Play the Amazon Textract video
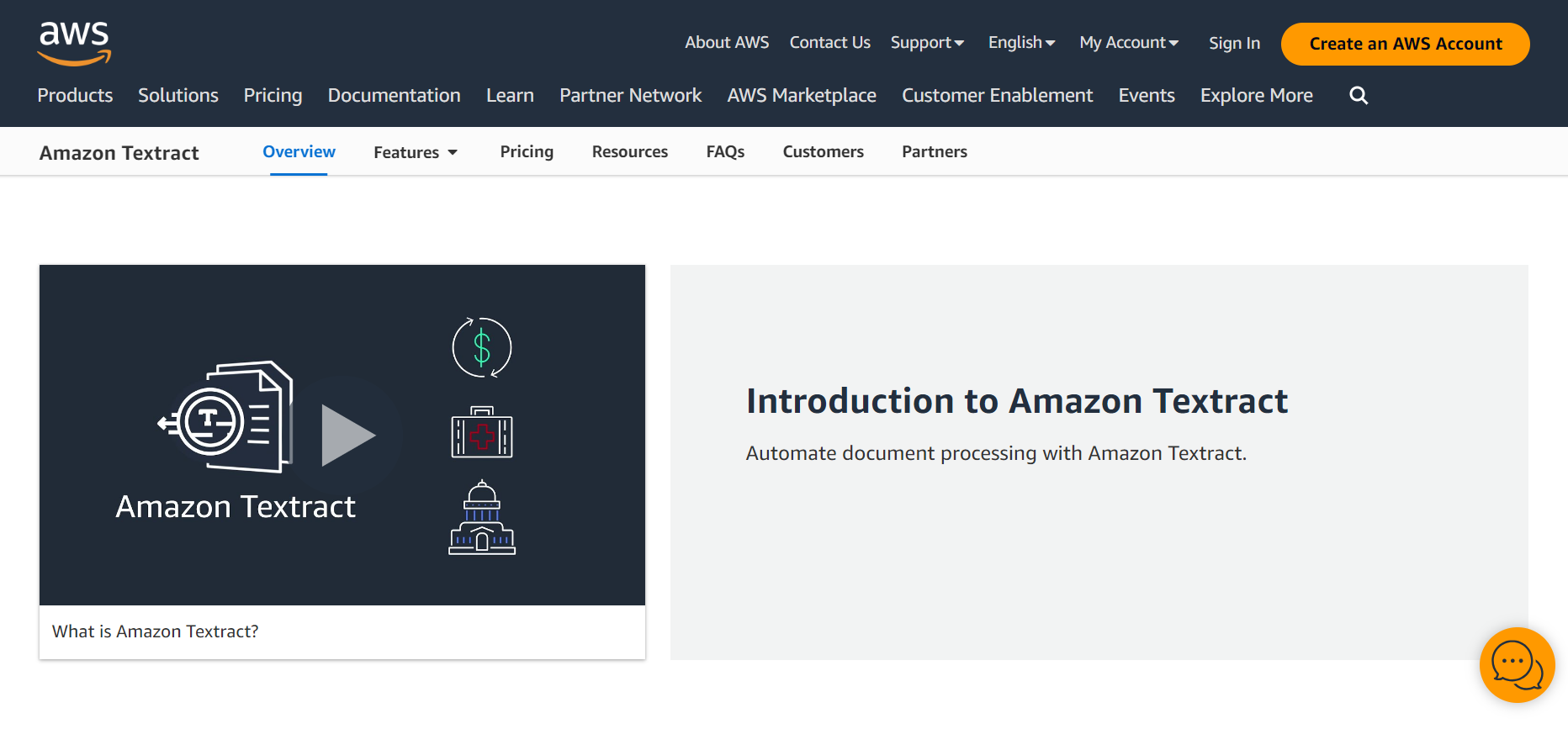The image size is (1568, 729). pyautogui.click(x=347, y=436)
